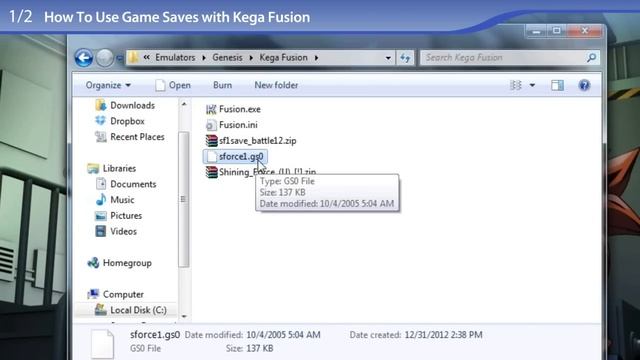This screenshot has height=360, width=640.
Task: Click the Fusion.exe application icon
Action: pos(211,109)
